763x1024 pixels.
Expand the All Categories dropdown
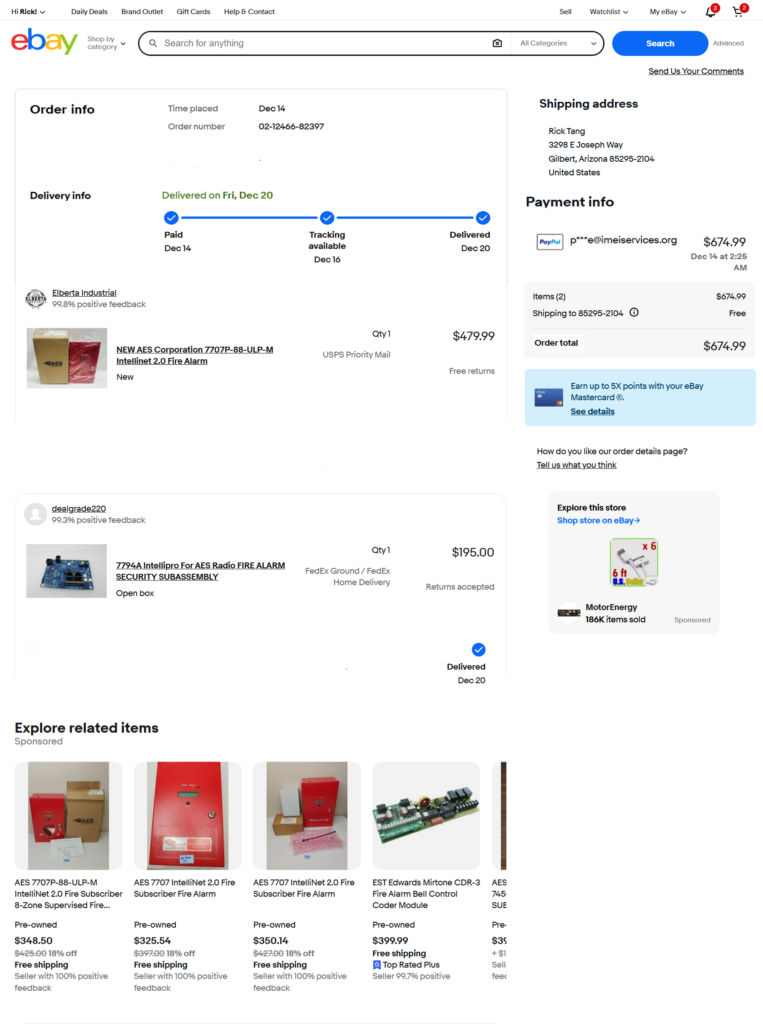[x=558, y=43]
